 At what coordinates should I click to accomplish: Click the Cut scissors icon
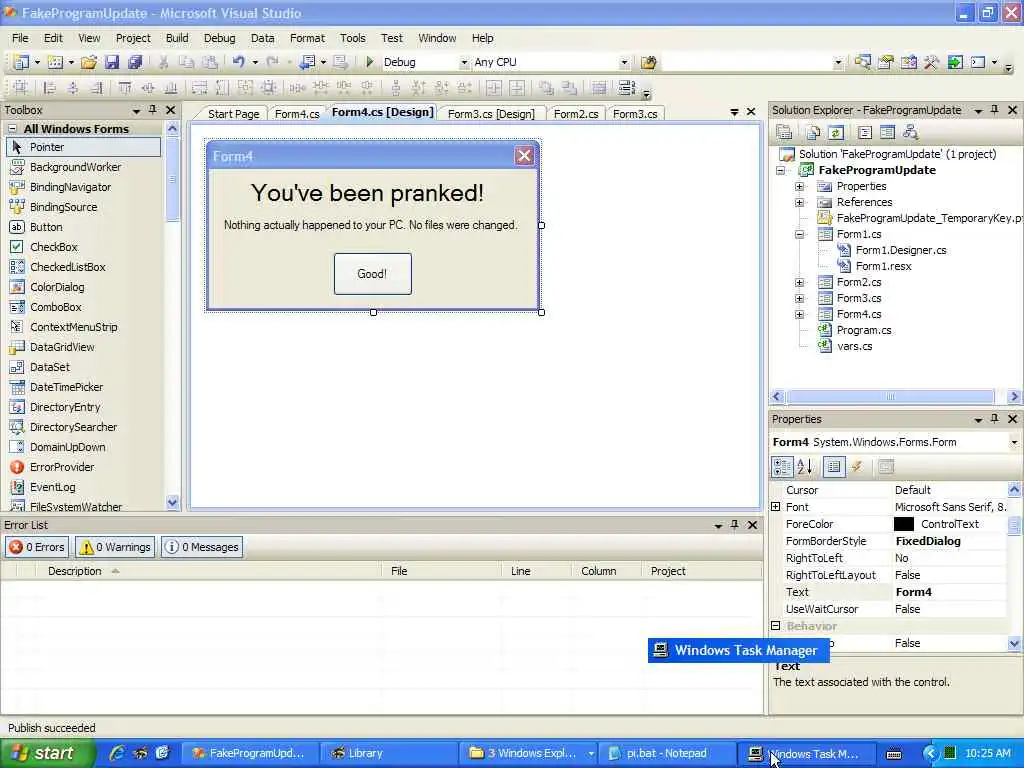point(164,62)
